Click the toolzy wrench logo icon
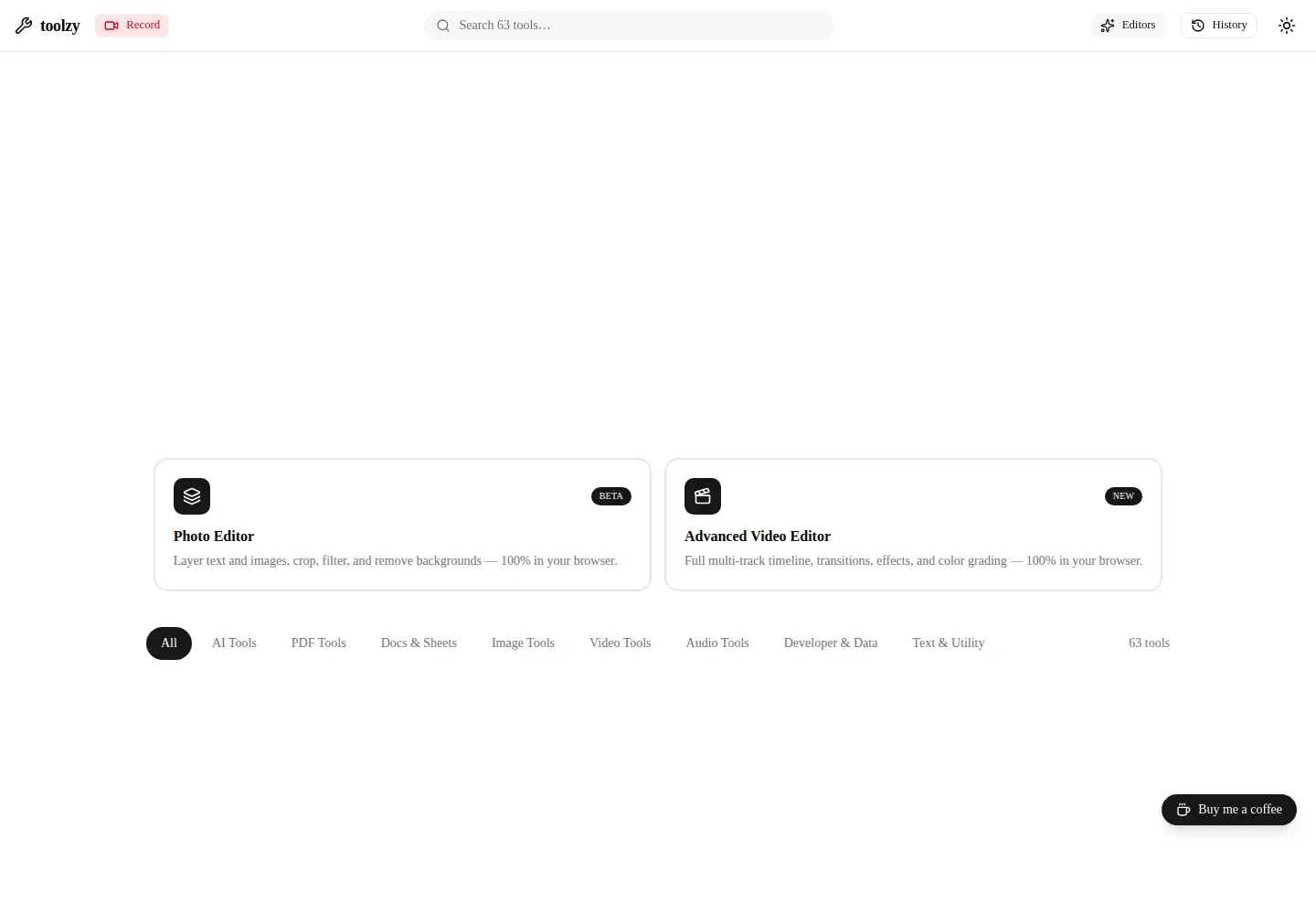The height and width of the screenshot is (914, 1316). 24,26
